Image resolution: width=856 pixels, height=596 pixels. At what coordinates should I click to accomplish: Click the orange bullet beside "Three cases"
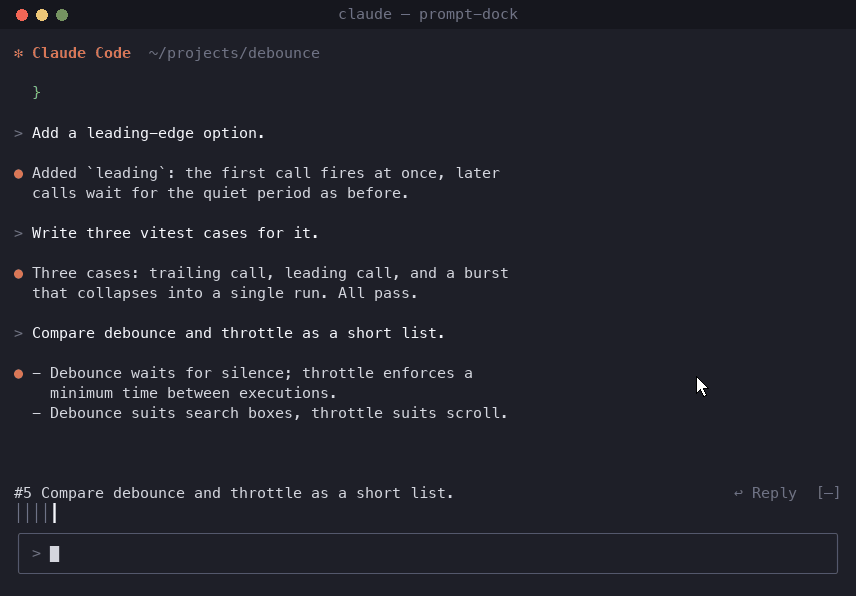pyautogui.click(x=19, y=274)
